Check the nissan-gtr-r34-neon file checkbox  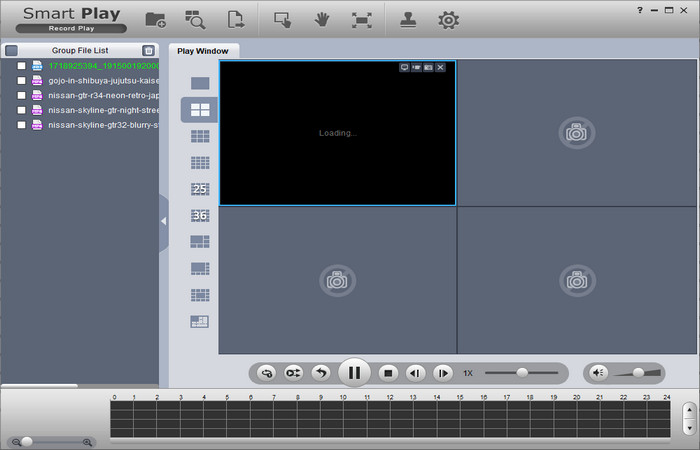[21, 95]
